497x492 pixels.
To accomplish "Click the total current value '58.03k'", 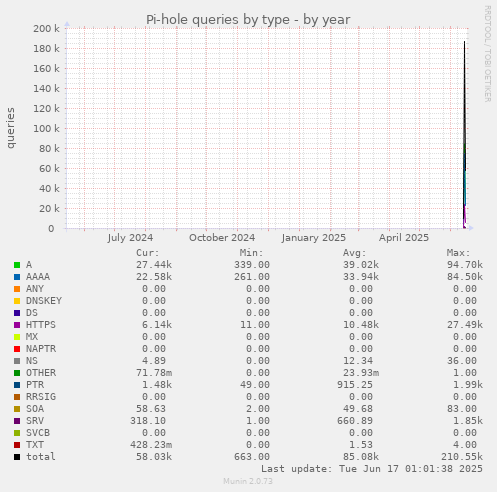I will (154, 457).
